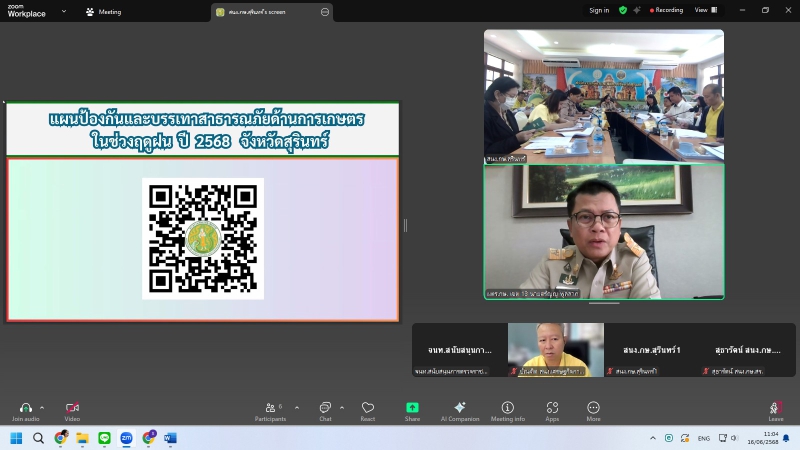Viewport: 800px width, 450px height.
Task: Click the divider handle beside shared screen
Action: pyautogui.click(x=406, y=225)
